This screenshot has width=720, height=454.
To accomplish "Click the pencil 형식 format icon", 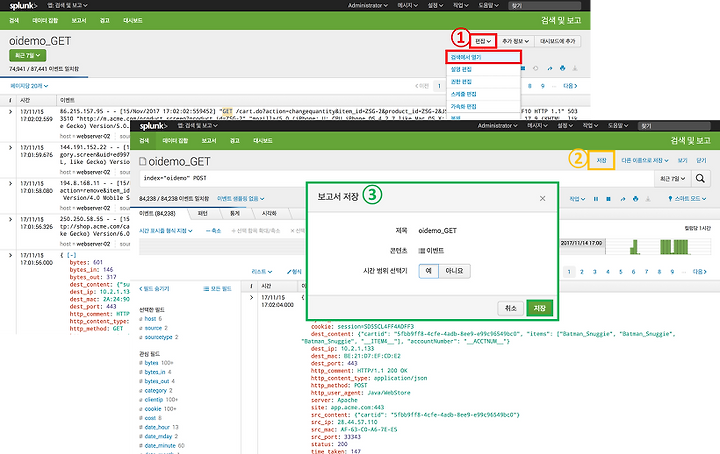I will 294,272.
